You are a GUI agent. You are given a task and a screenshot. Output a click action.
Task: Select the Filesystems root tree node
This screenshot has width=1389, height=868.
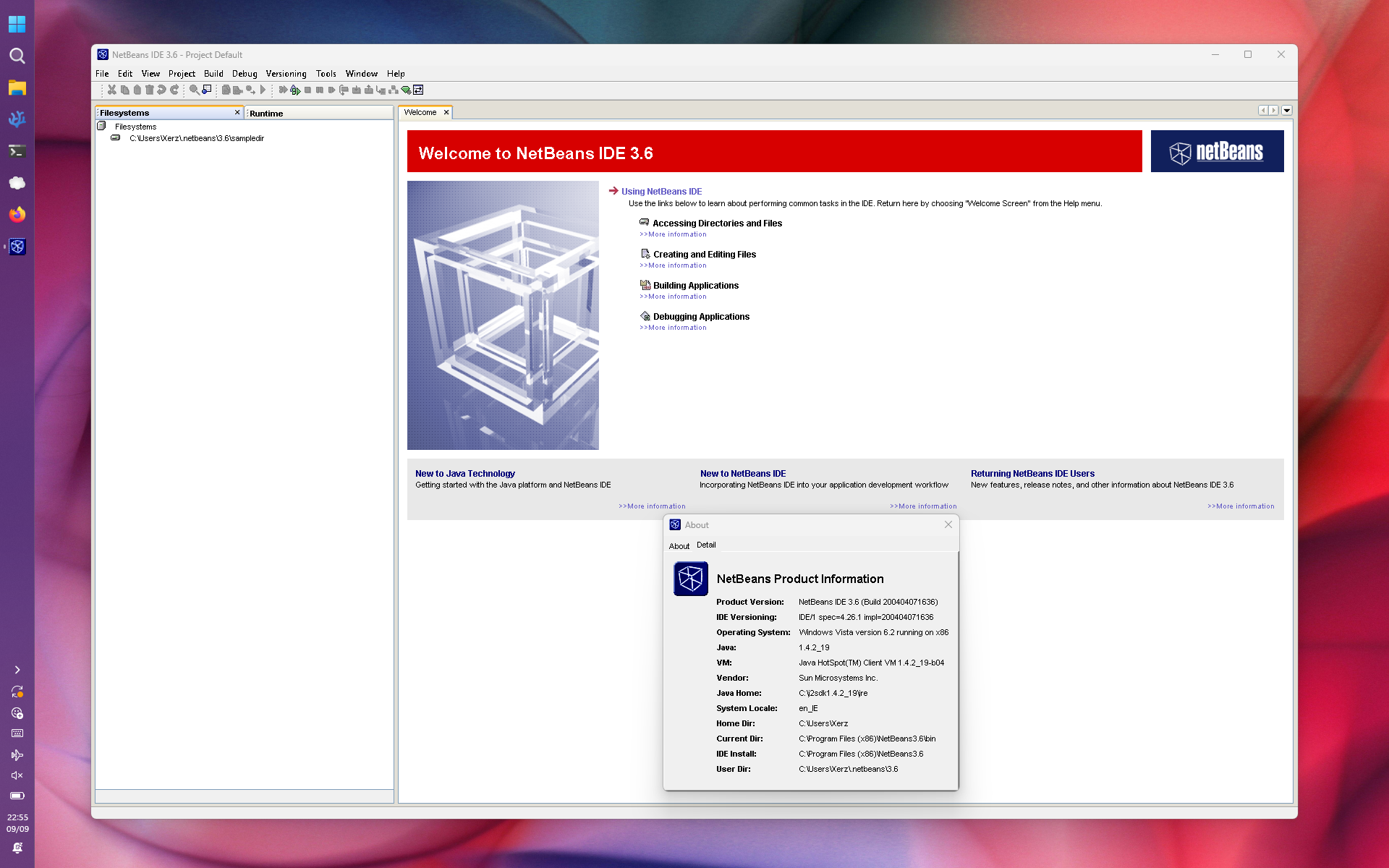[135, 127]
